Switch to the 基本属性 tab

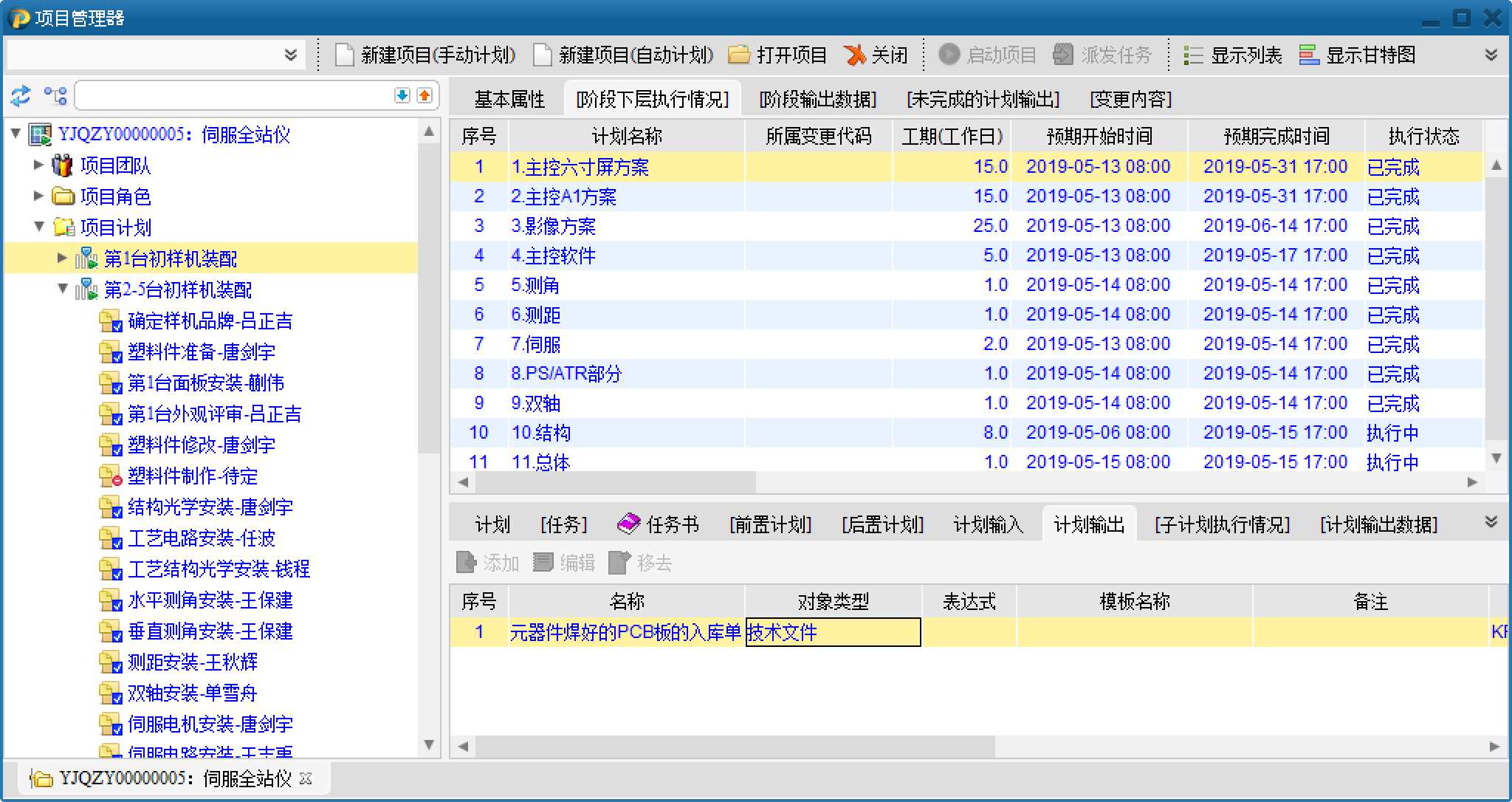click(509, 99)
